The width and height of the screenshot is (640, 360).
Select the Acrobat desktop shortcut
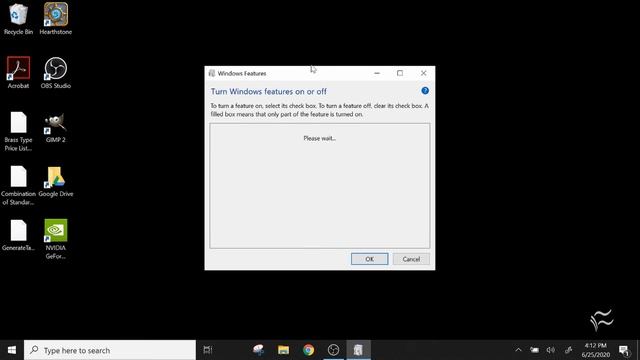tap(18, 73)
